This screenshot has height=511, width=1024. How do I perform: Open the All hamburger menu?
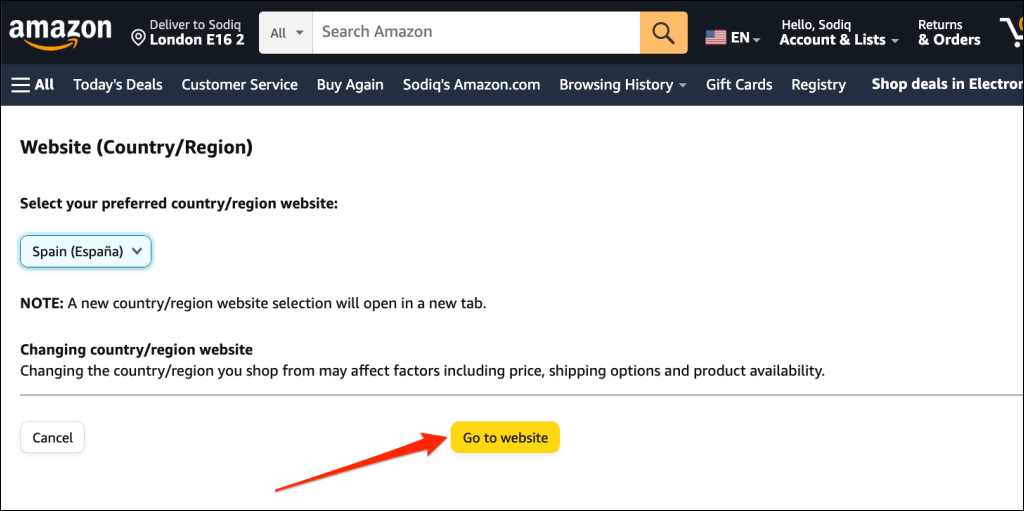33,85
